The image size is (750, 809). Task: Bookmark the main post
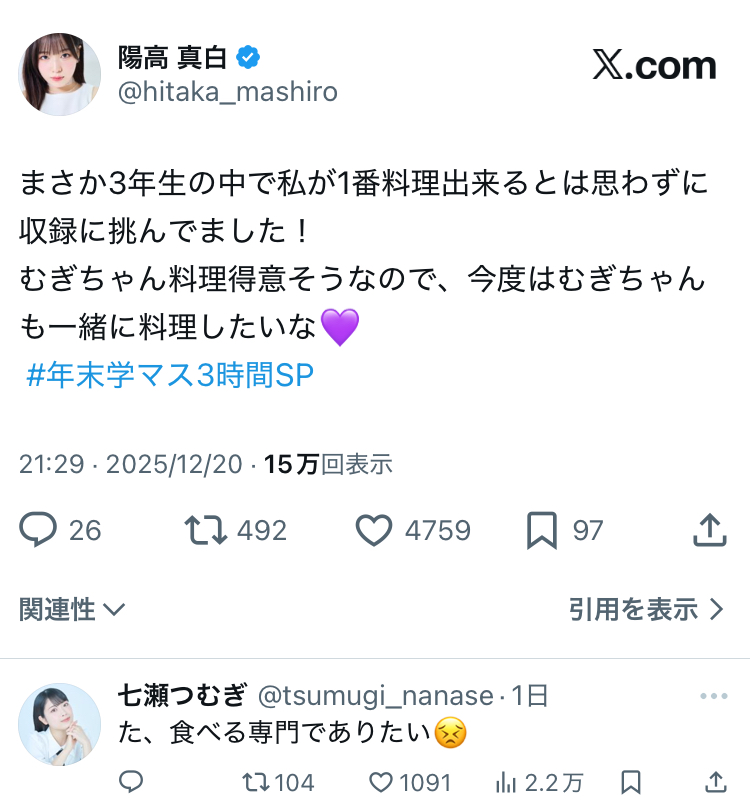click(541, 529)
